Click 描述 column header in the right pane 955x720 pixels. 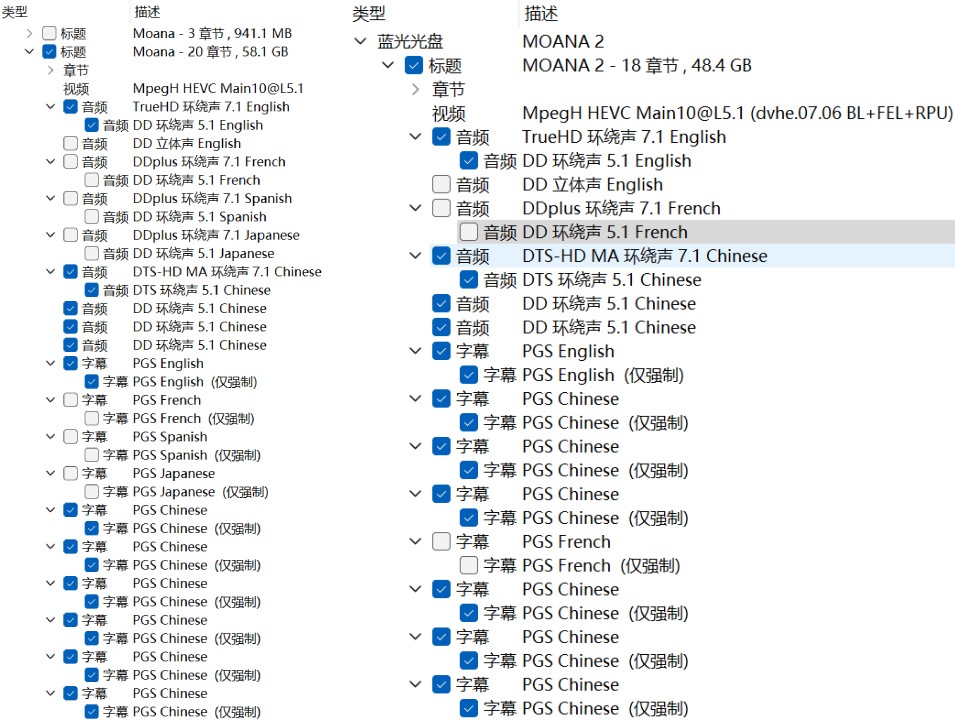coord(541,14)
